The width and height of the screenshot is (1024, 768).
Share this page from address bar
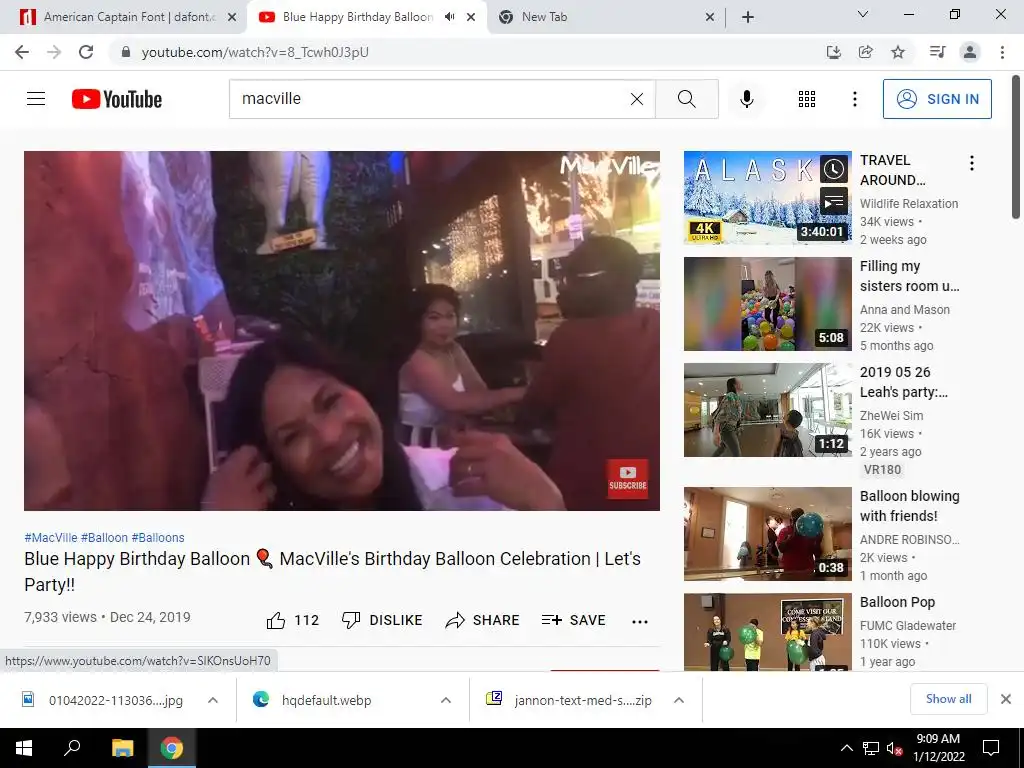click(866, 52)
